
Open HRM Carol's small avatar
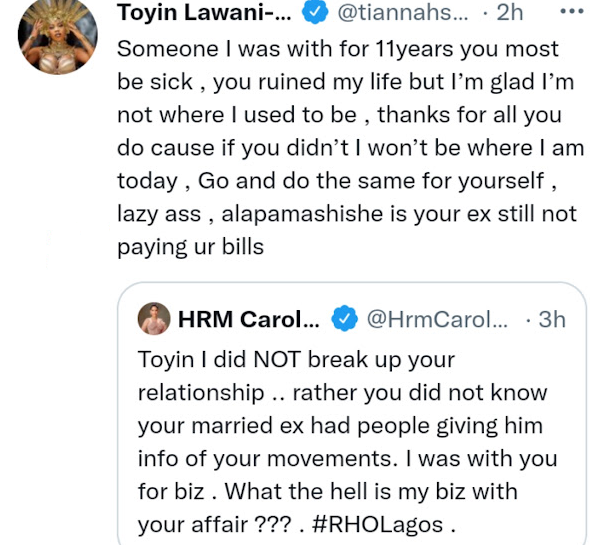click(154, 318)
